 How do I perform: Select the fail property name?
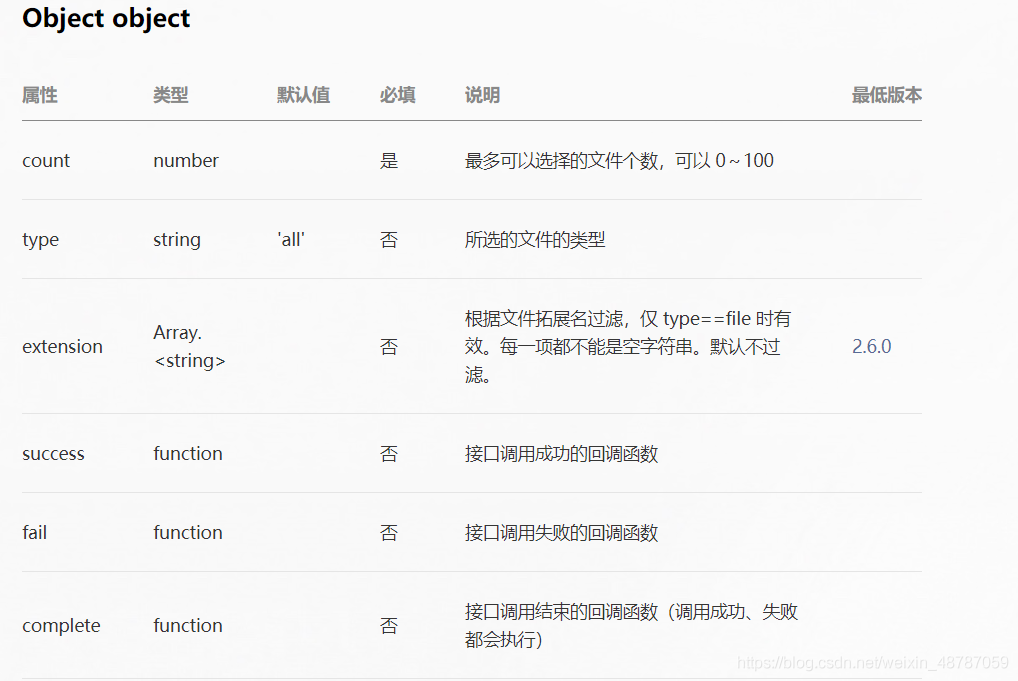coord(34,533)
